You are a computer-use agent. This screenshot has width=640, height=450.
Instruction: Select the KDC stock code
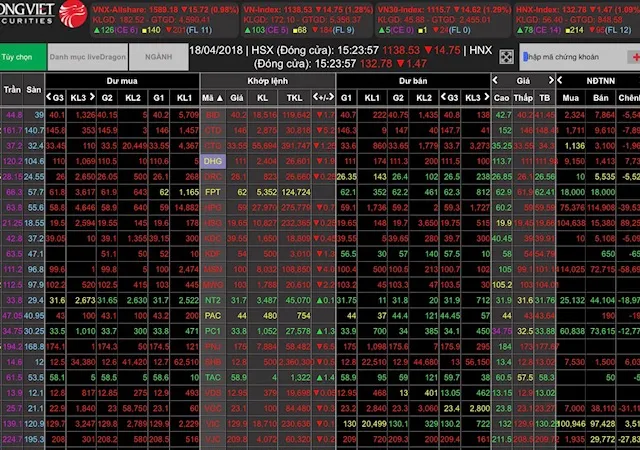(213, 238)
